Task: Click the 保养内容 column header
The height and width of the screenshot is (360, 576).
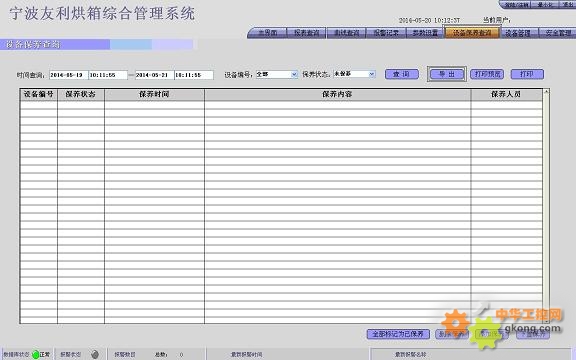Action: tap(337, 94)
